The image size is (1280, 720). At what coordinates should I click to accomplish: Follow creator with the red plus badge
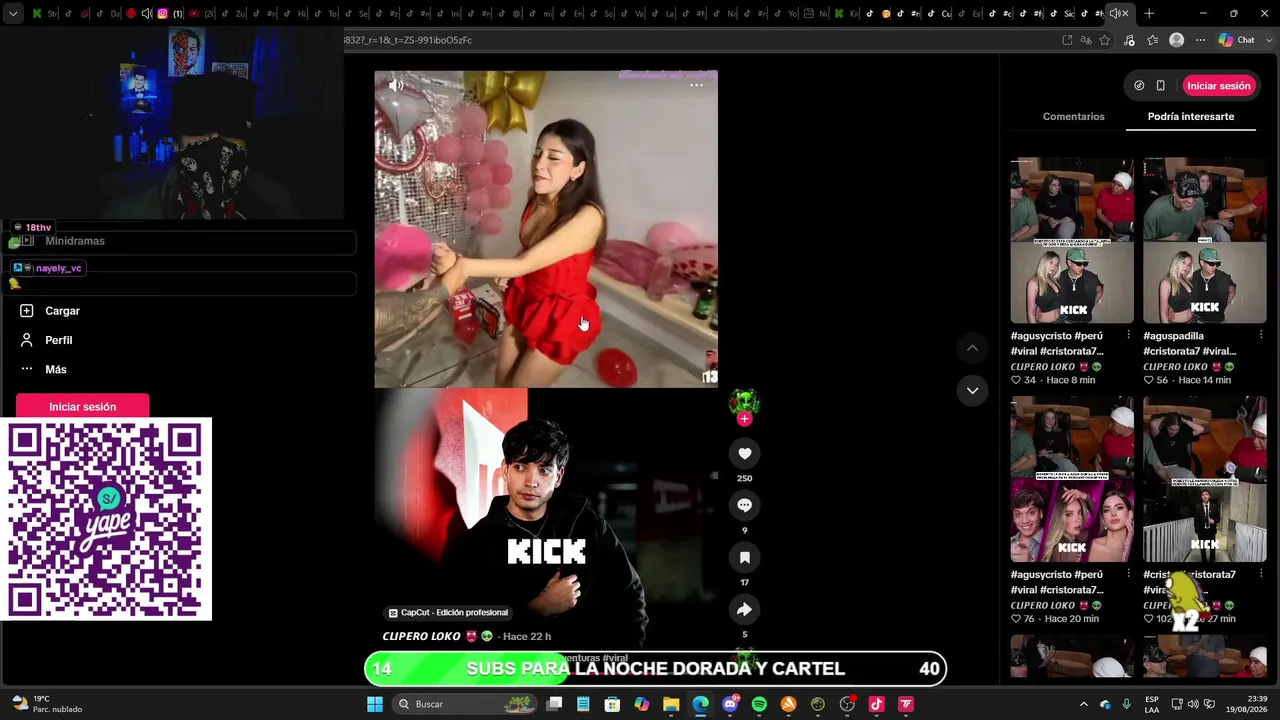click(744, 419)
